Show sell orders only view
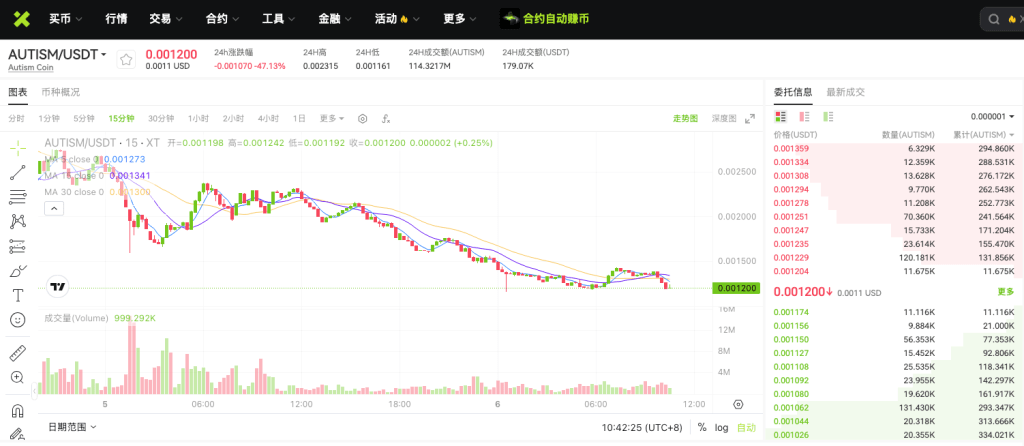Image resolution: width=1024 pixels, height=446 pixels. (x=805, y=117)
